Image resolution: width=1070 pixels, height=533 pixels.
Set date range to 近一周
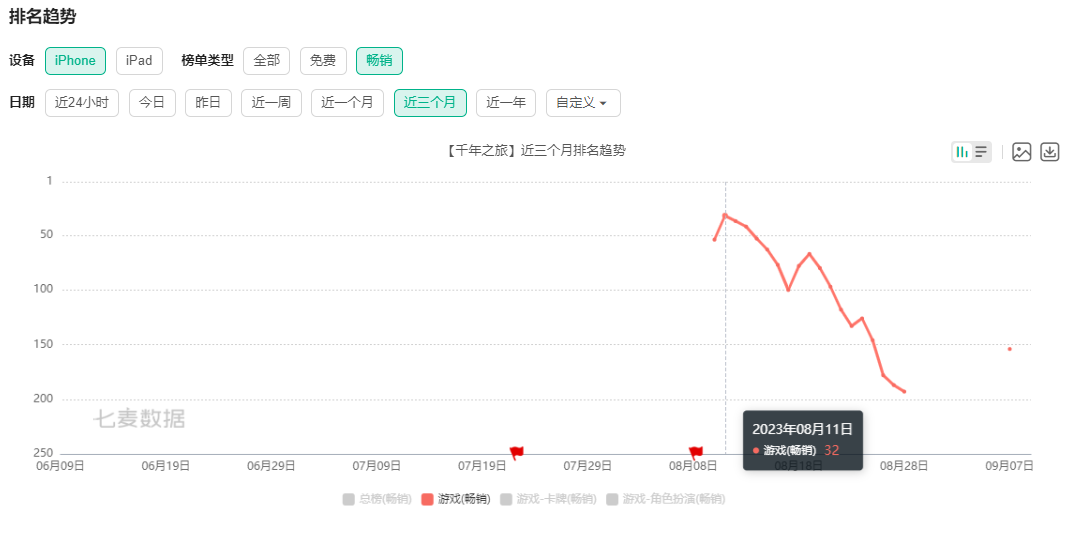[272, 103]
